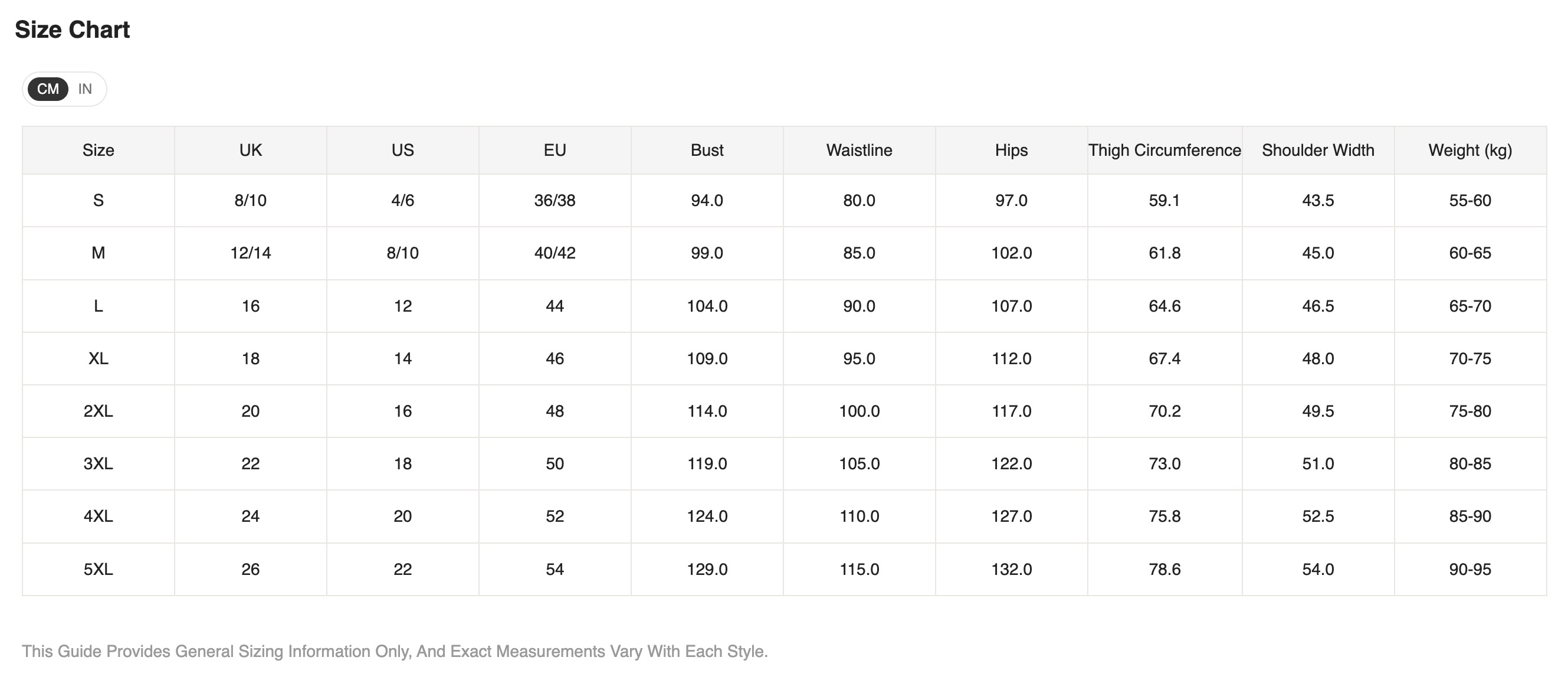Click the Size column header
1568x680 pixels.
99,150
